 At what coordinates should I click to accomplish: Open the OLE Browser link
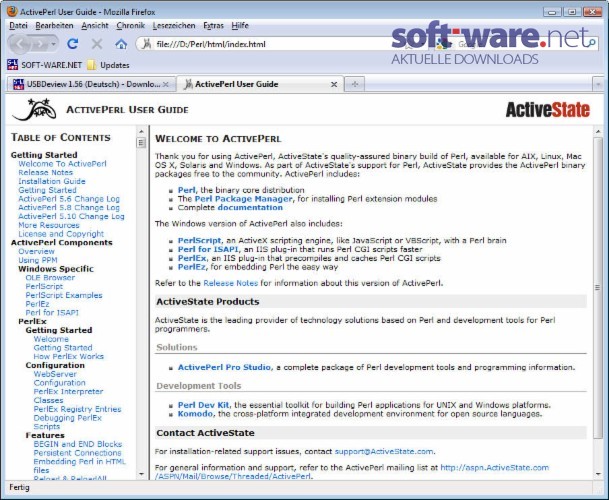[50, 278]
